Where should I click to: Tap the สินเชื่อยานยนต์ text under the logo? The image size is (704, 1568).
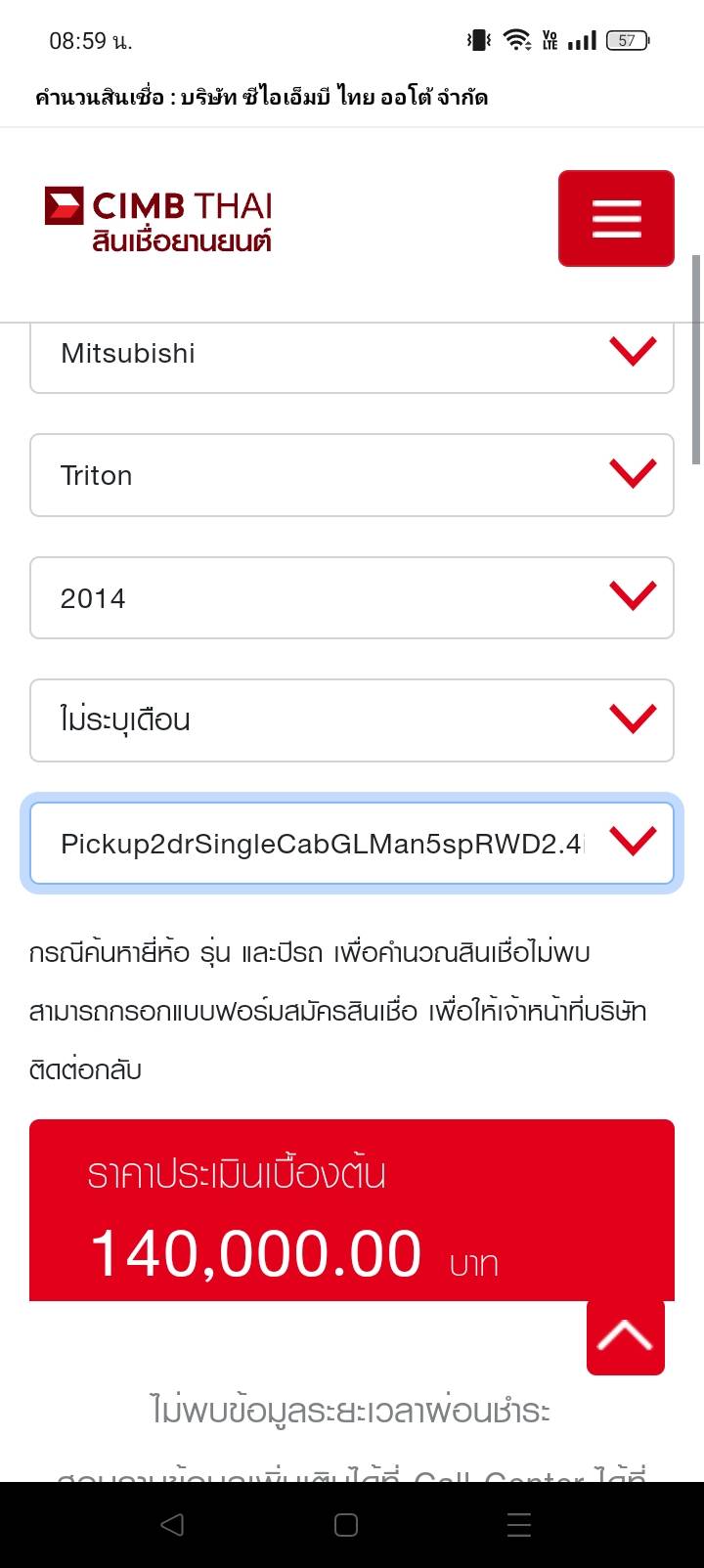click(182, 240)
